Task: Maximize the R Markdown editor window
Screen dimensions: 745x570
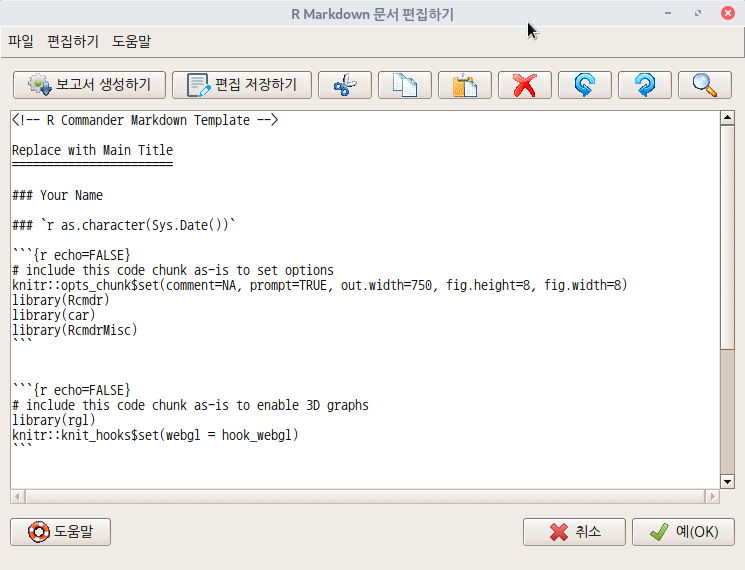Action: point(697,13)
